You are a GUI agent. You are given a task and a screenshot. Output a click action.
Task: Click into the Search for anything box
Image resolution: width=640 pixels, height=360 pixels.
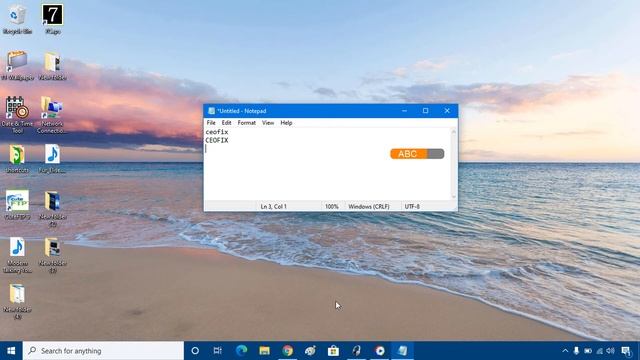click(x=103, y=351)
